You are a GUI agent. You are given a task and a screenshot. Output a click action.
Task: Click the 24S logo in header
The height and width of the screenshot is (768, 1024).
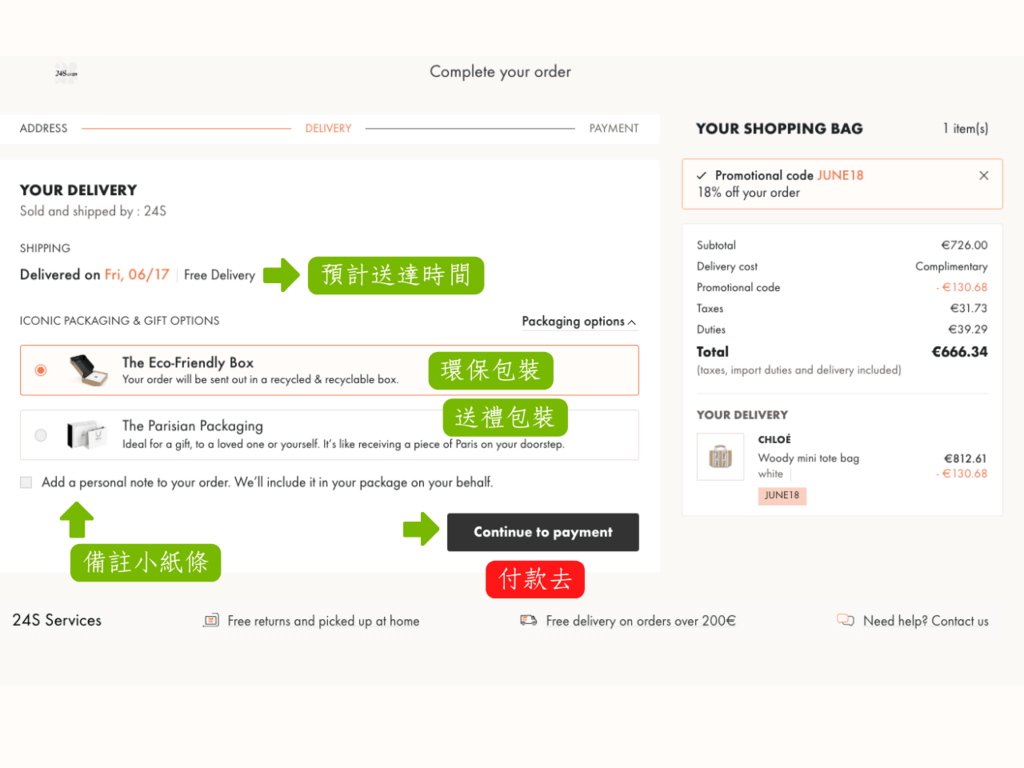[x=66, y=73]
